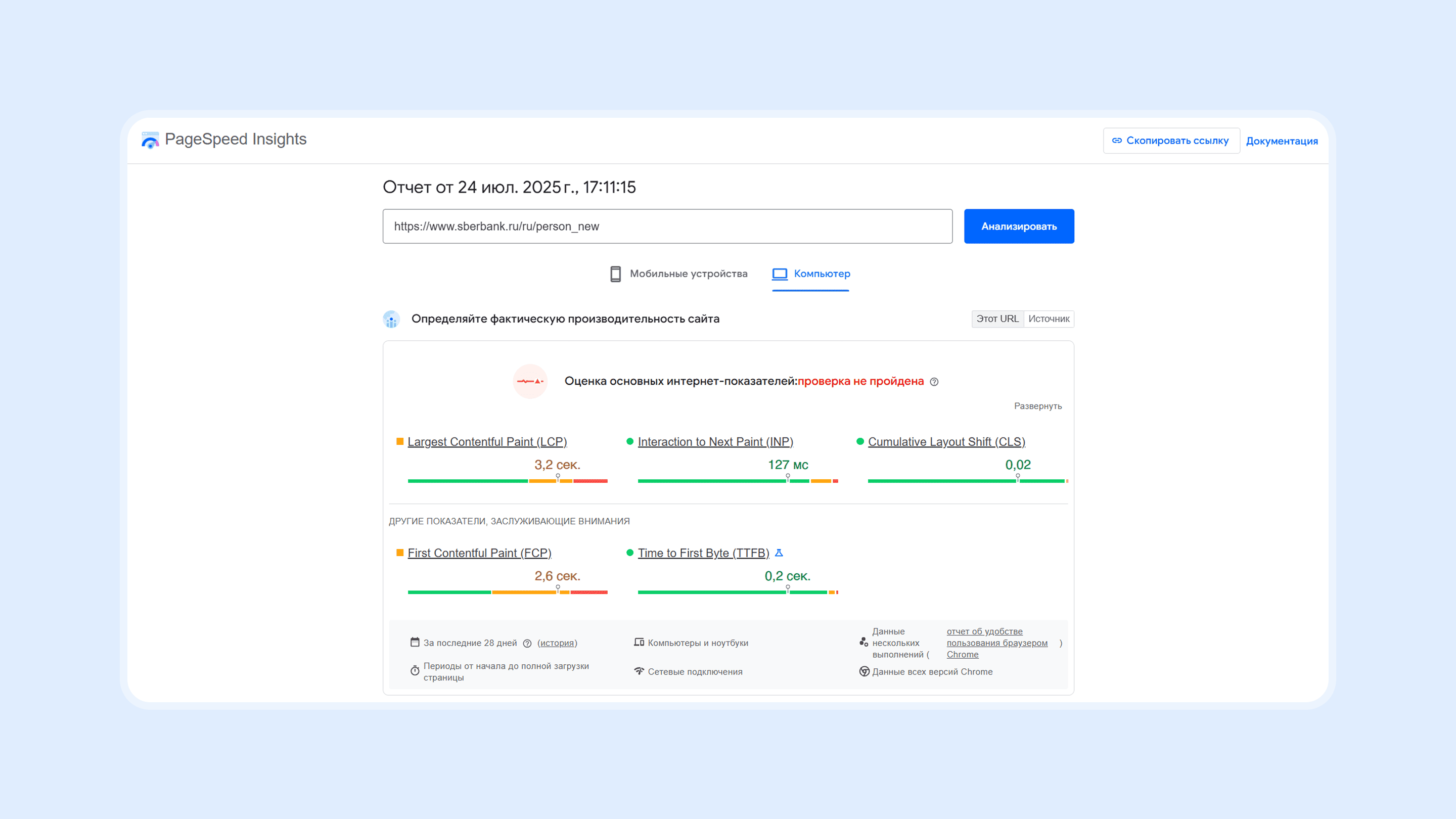Click the mobile phone icon
This screenshot has height=819, width=1456.
point(616,274)
